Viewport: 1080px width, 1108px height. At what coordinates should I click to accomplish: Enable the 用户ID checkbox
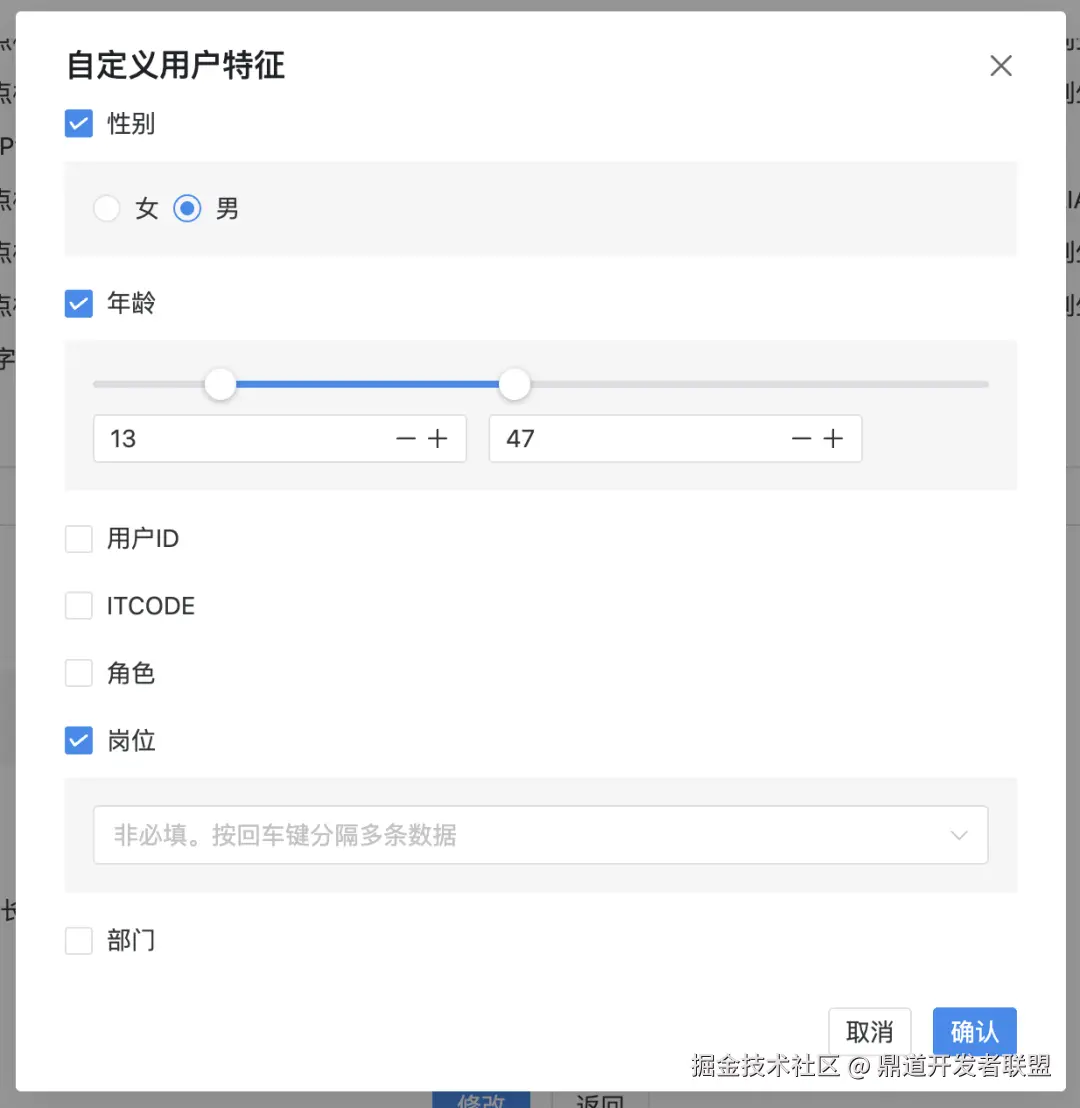coord(78,538)
